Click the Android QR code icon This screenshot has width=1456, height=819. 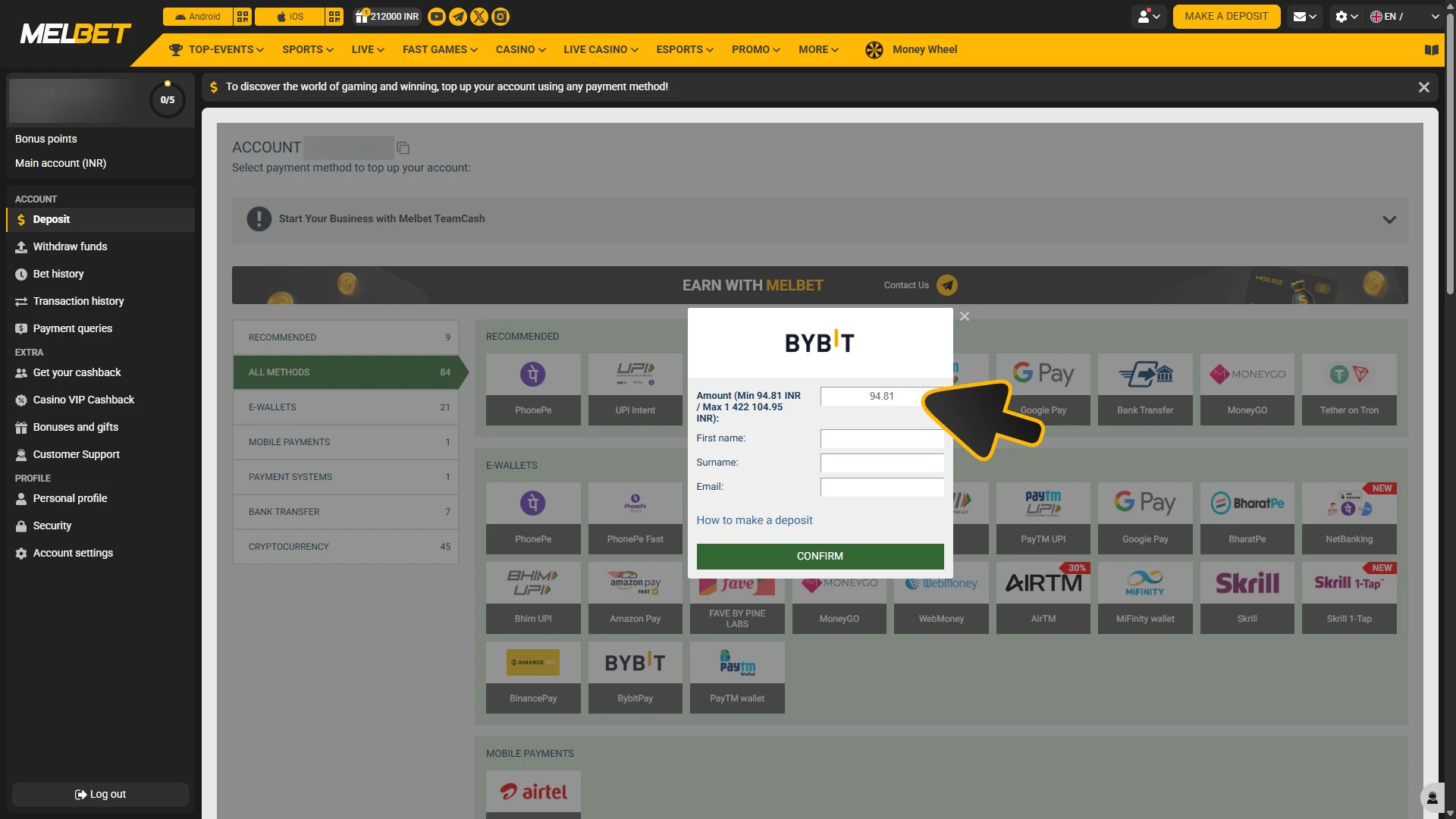tap(243, 17)
